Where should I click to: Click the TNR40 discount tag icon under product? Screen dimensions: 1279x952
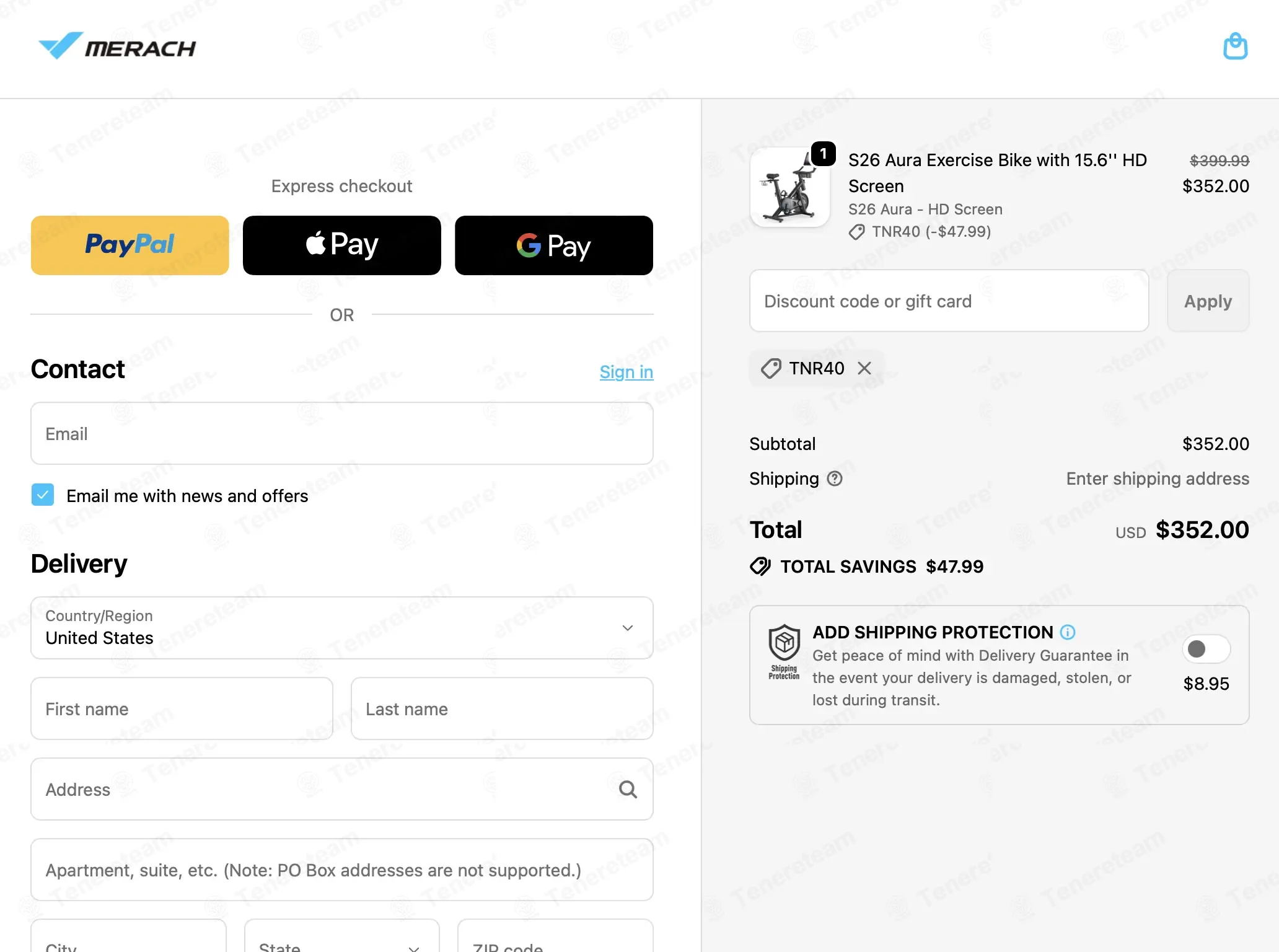pyautogui.click(x=857, y=232)
